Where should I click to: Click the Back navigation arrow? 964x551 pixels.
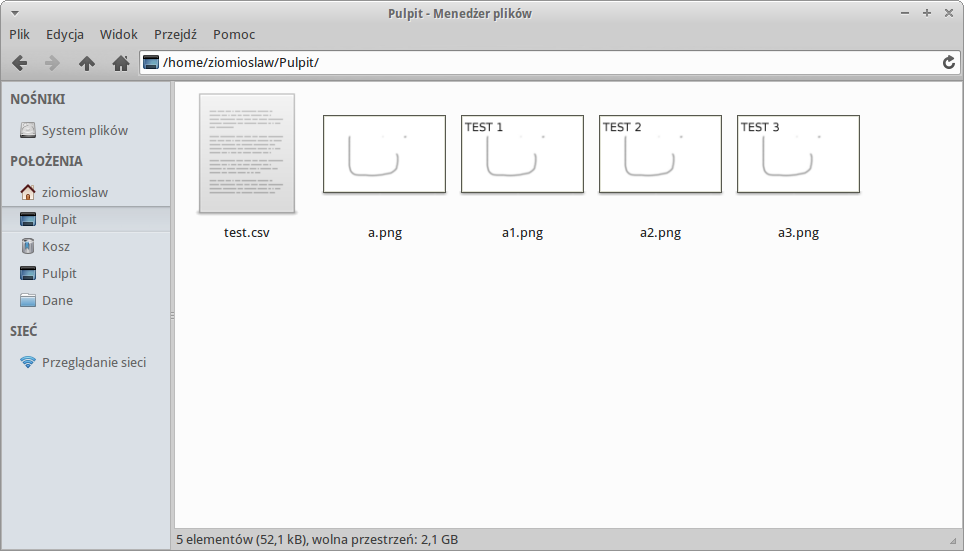click(20, 63)
